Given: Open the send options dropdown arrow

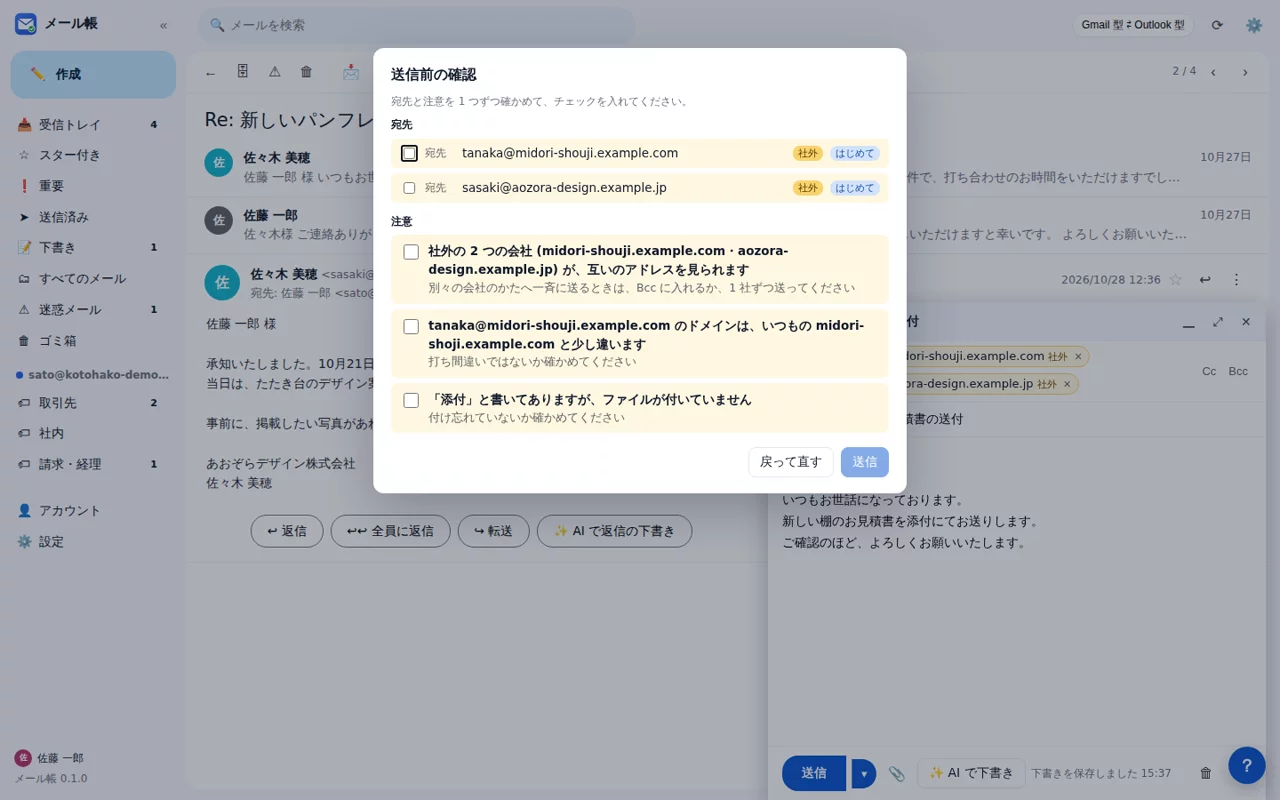Looking at the screenshot, I should click(864, 773).
